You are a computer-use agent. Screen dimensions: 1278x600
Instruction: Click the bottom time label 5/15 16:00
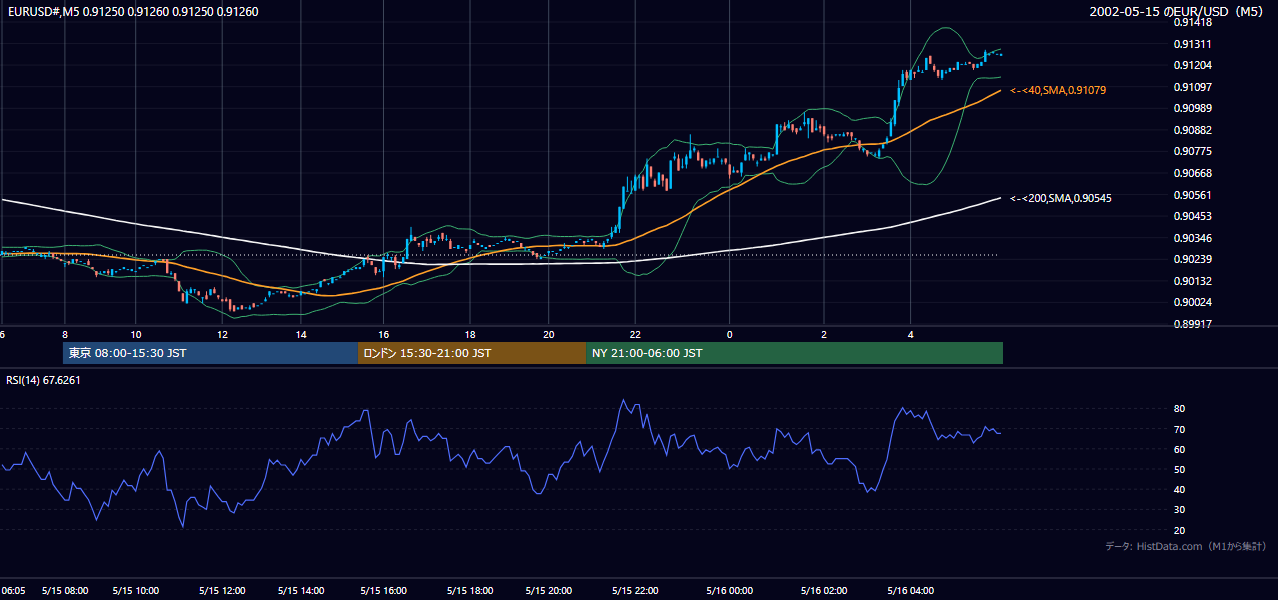(384, 590)
